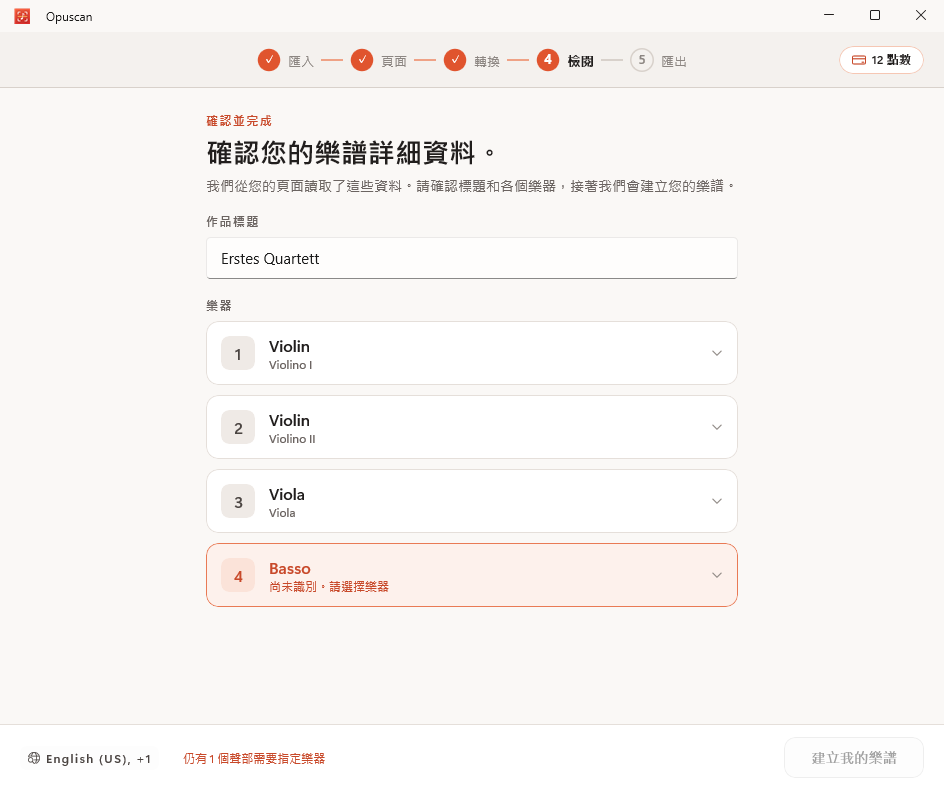This screenshot has width=944, height=790.
Task: Expand the Violino II instrument chevron
Action: tap(716, 428)
